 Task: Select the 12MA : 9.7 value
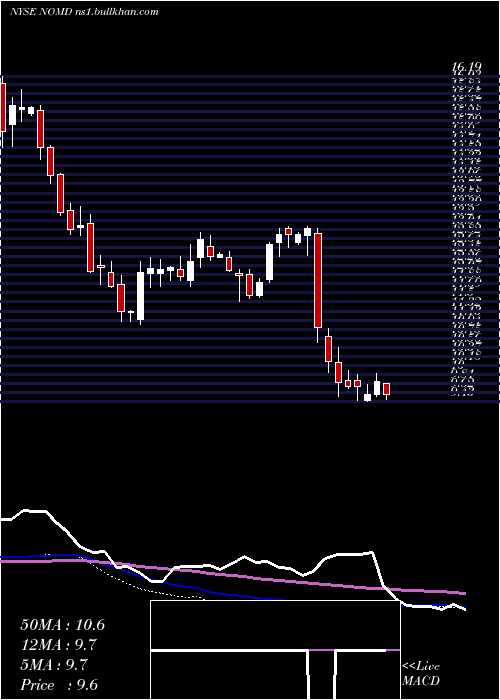pos(58,645)
